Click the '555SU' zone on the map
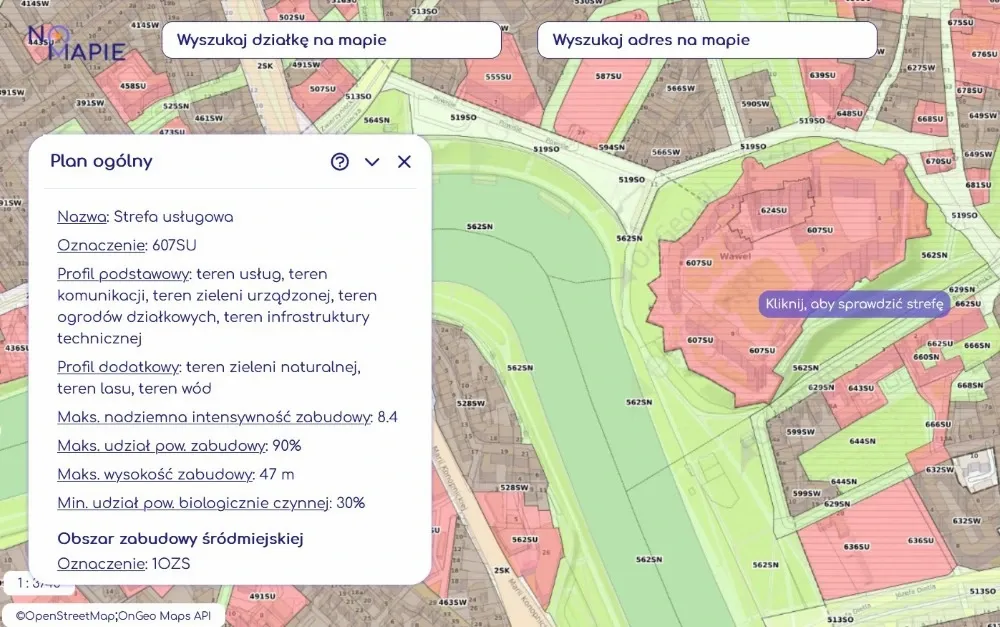The width and height of the screenshot is (1000, 627). point(498,77)
